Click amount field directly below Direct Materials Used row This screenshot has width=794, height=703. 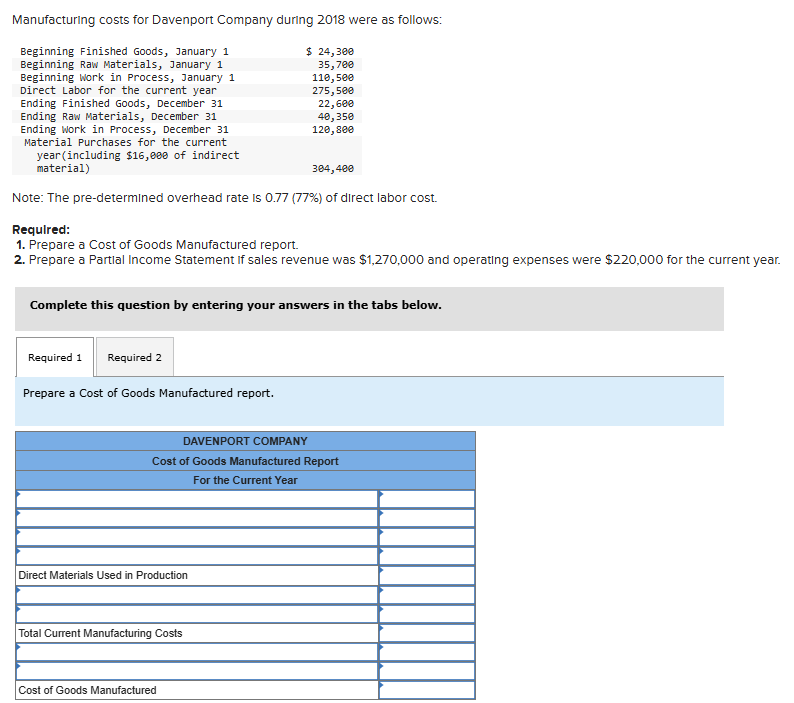[427, 595]
